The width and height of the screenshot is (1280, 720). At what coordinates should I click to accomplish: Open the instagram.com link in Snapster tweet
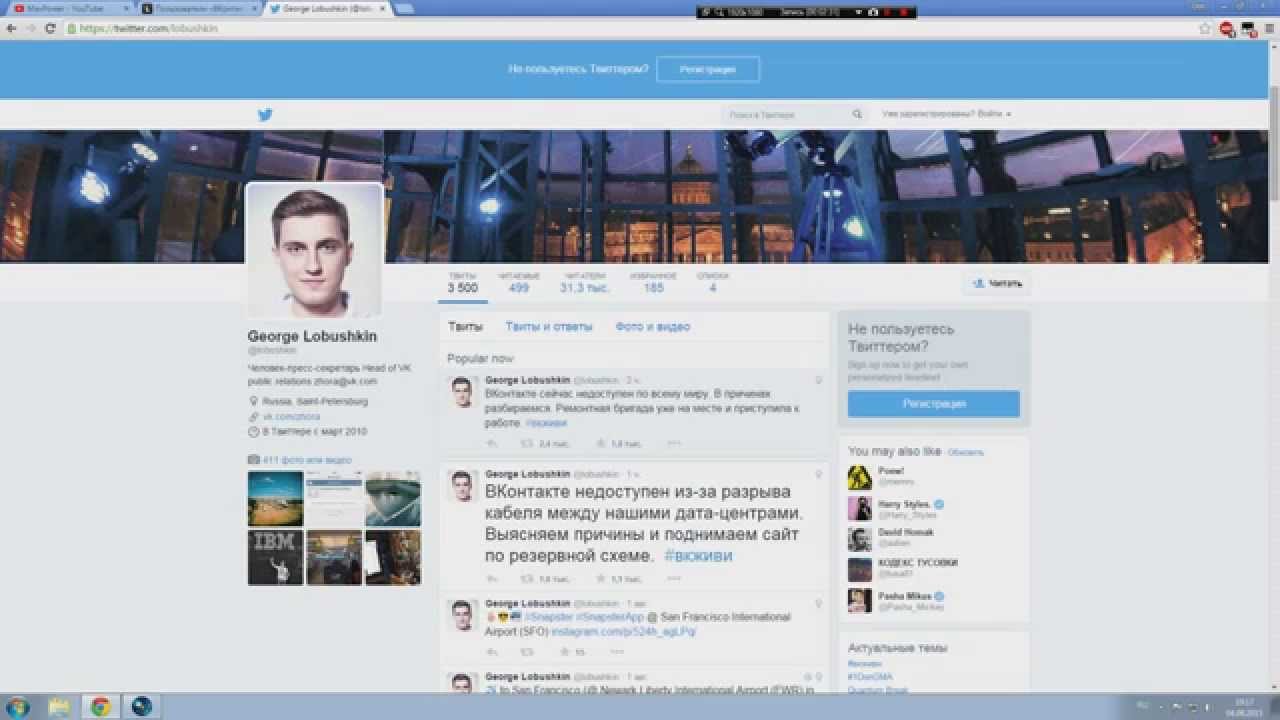[624, 632]
